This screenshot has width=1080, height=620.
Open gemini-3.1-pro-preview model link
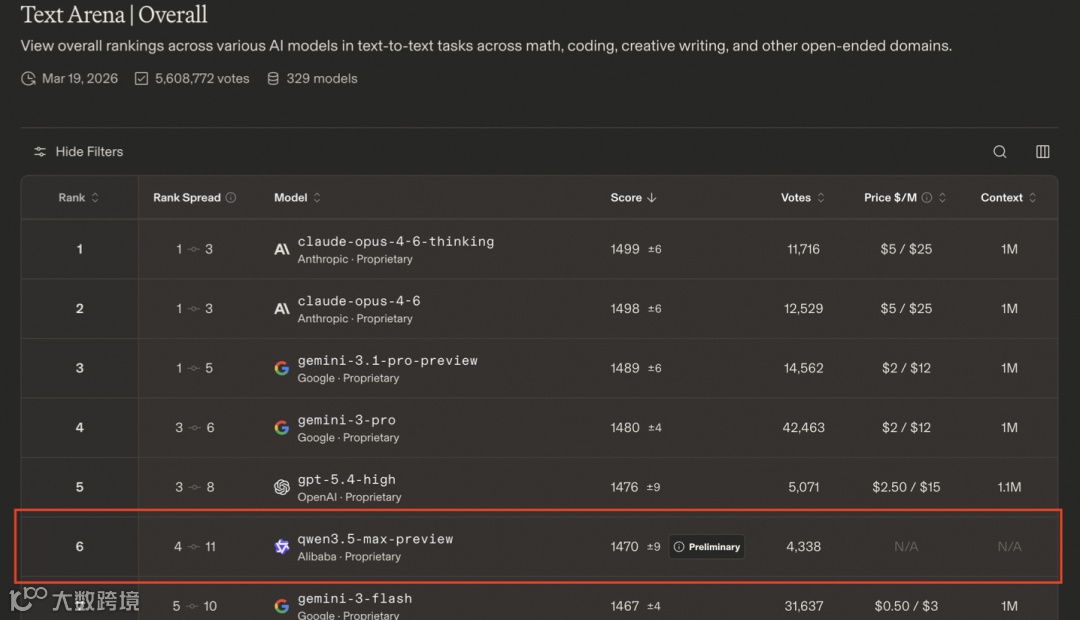(x=387, y=360)
